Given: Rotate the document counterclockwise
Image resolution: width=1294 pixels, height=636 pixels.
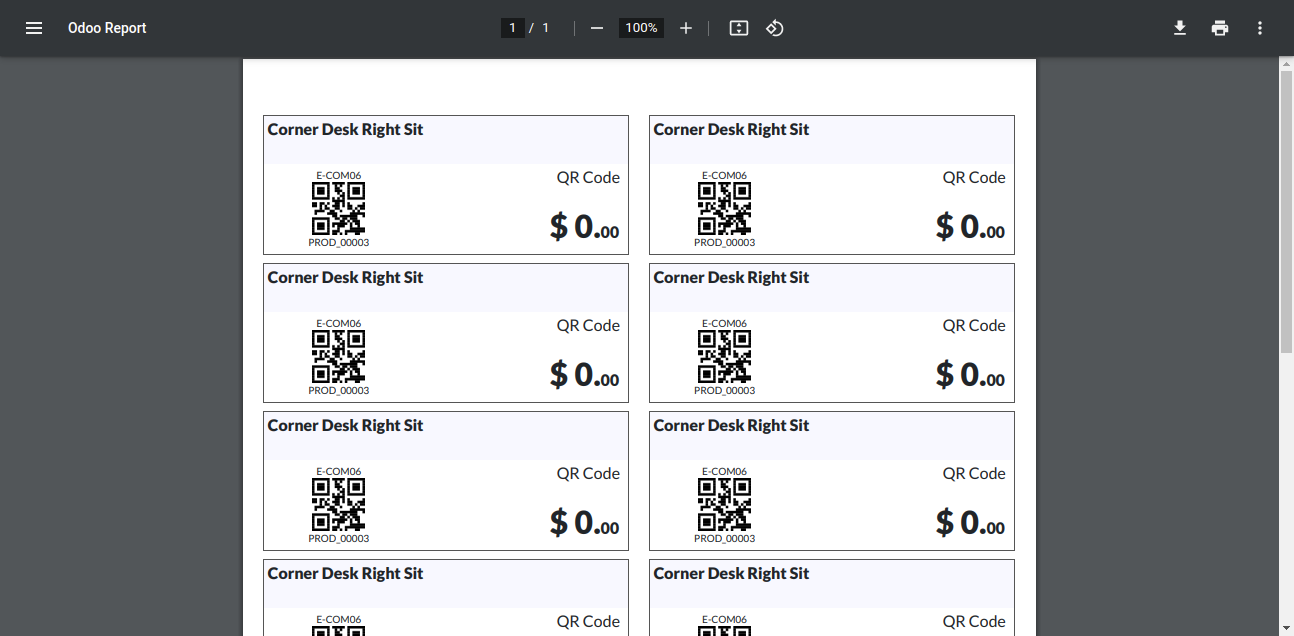Looking at the screenshot, I should tap(775, 28).
